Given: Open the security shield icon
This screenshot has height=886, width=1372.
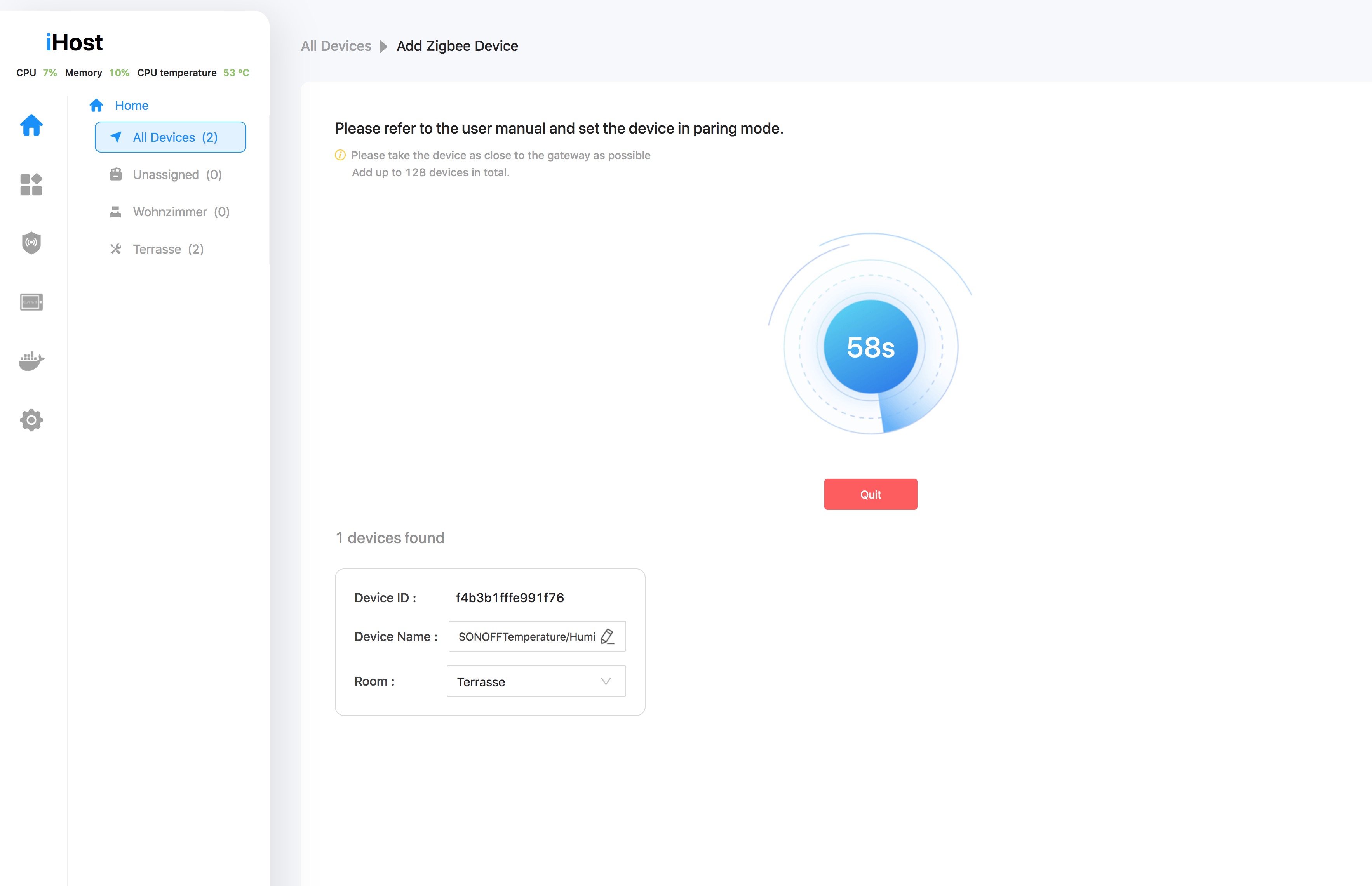Looking at the screenshot, I should [x=31, y=243].
